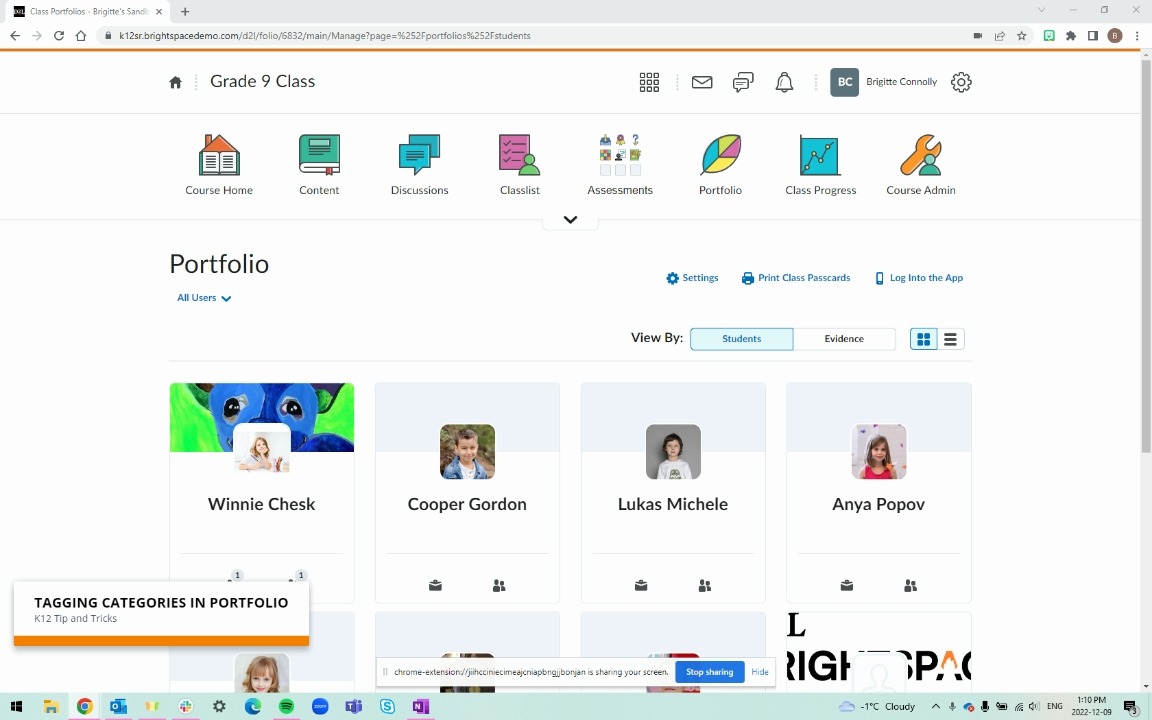
Task: Open Course Home from the navbar
Action: click(219, 165)
